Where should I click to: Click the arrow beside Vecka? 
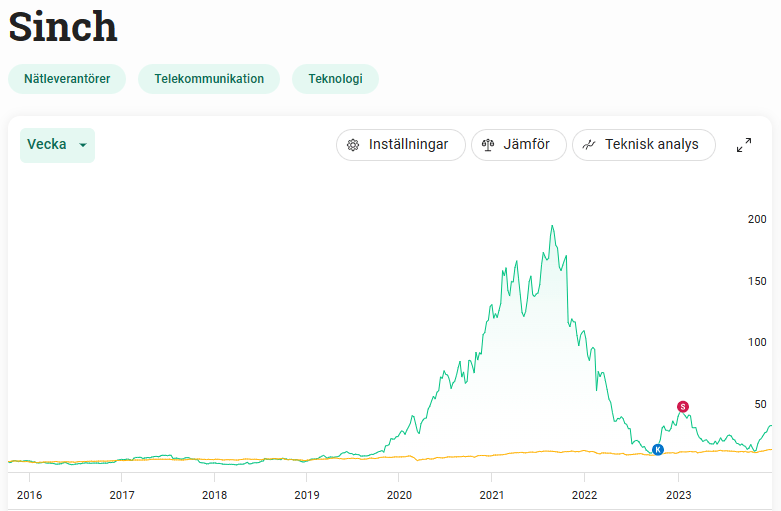pos(82,146)
